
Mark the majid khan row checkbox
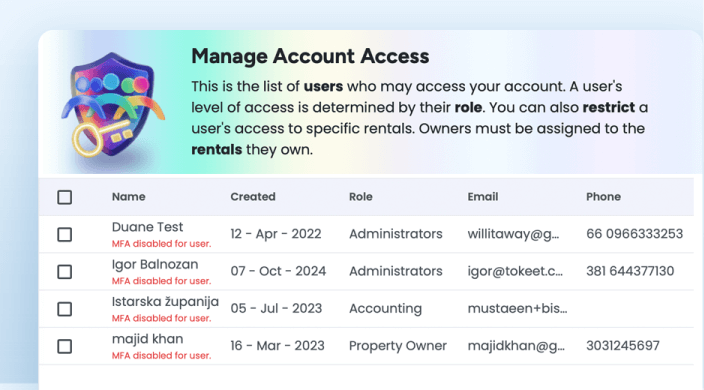(x=65, y=346)
